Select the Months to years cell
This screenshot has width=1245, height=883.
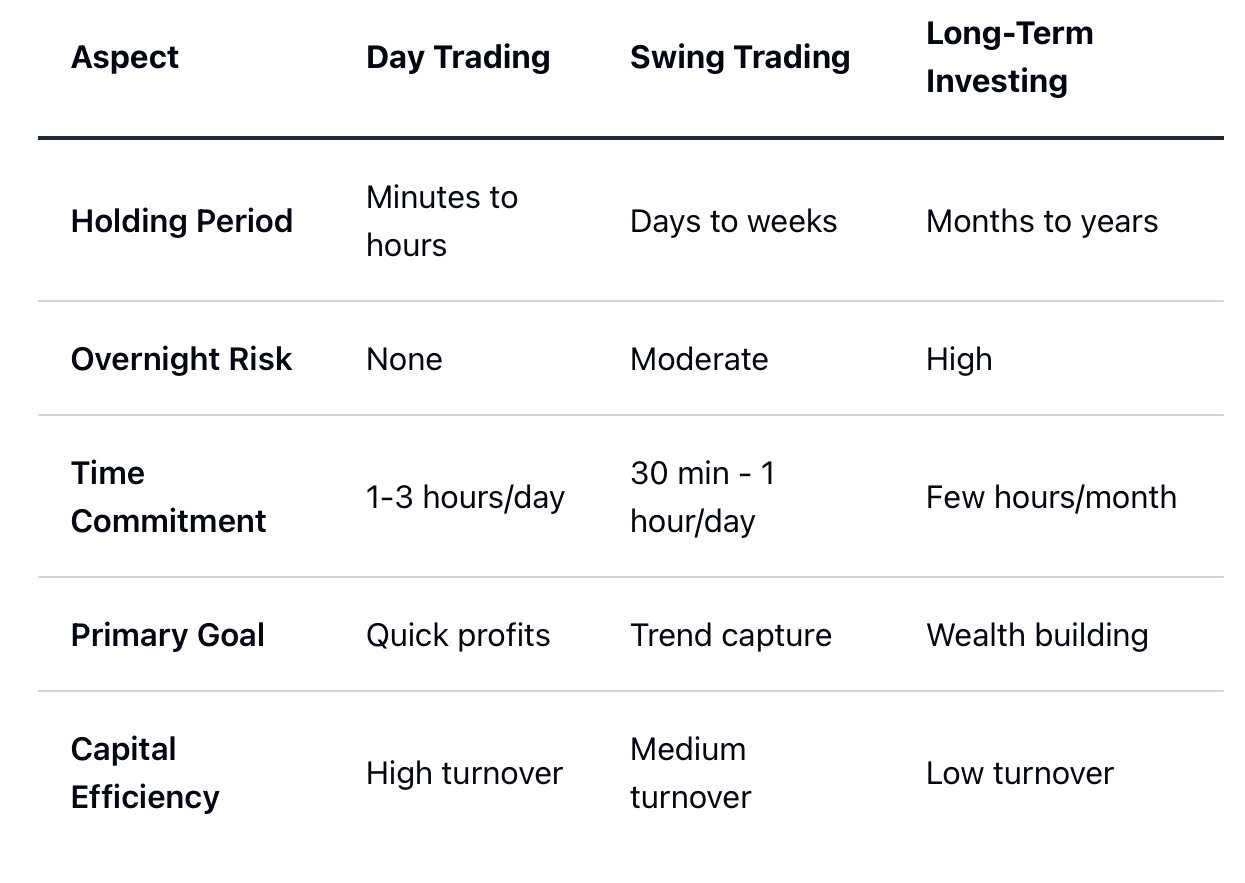1042,221
